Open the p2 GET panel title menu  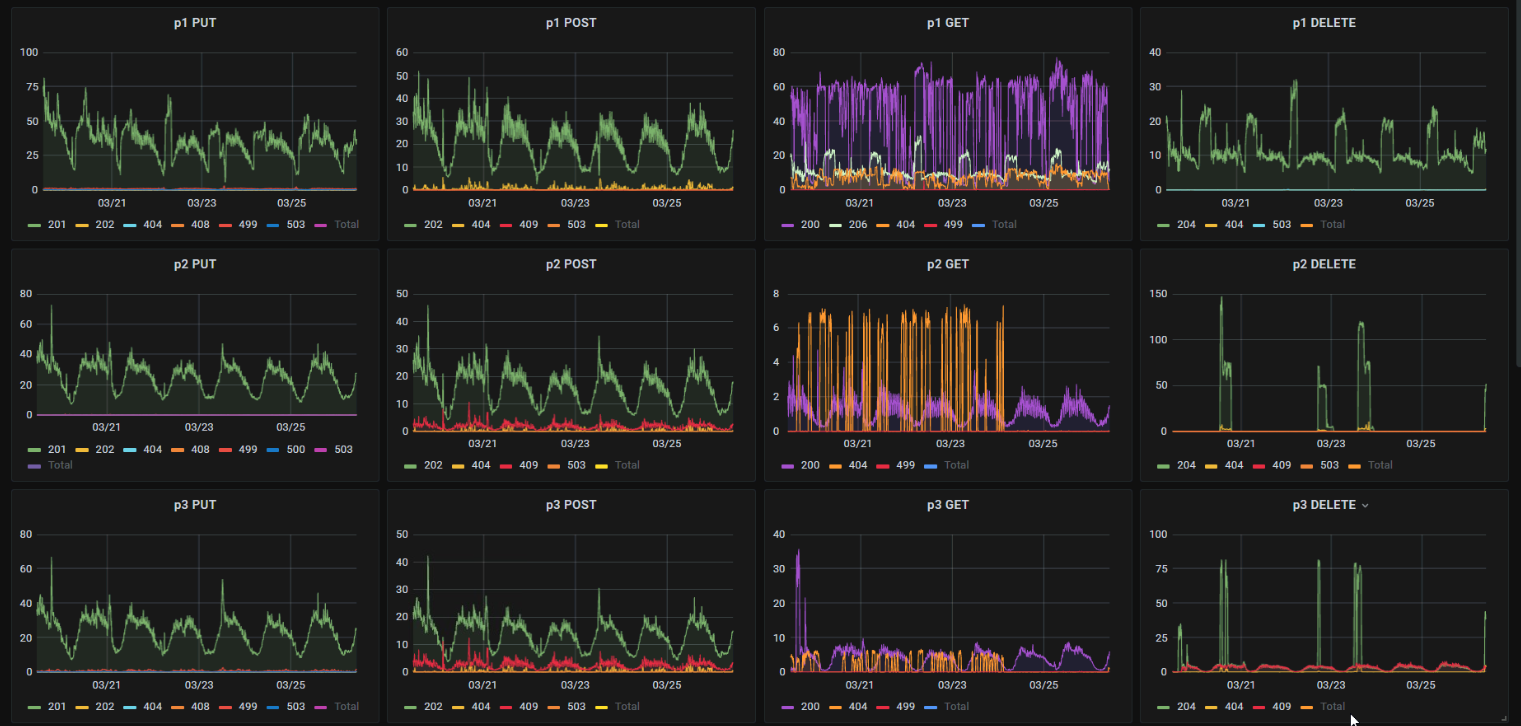coord(948,264)
